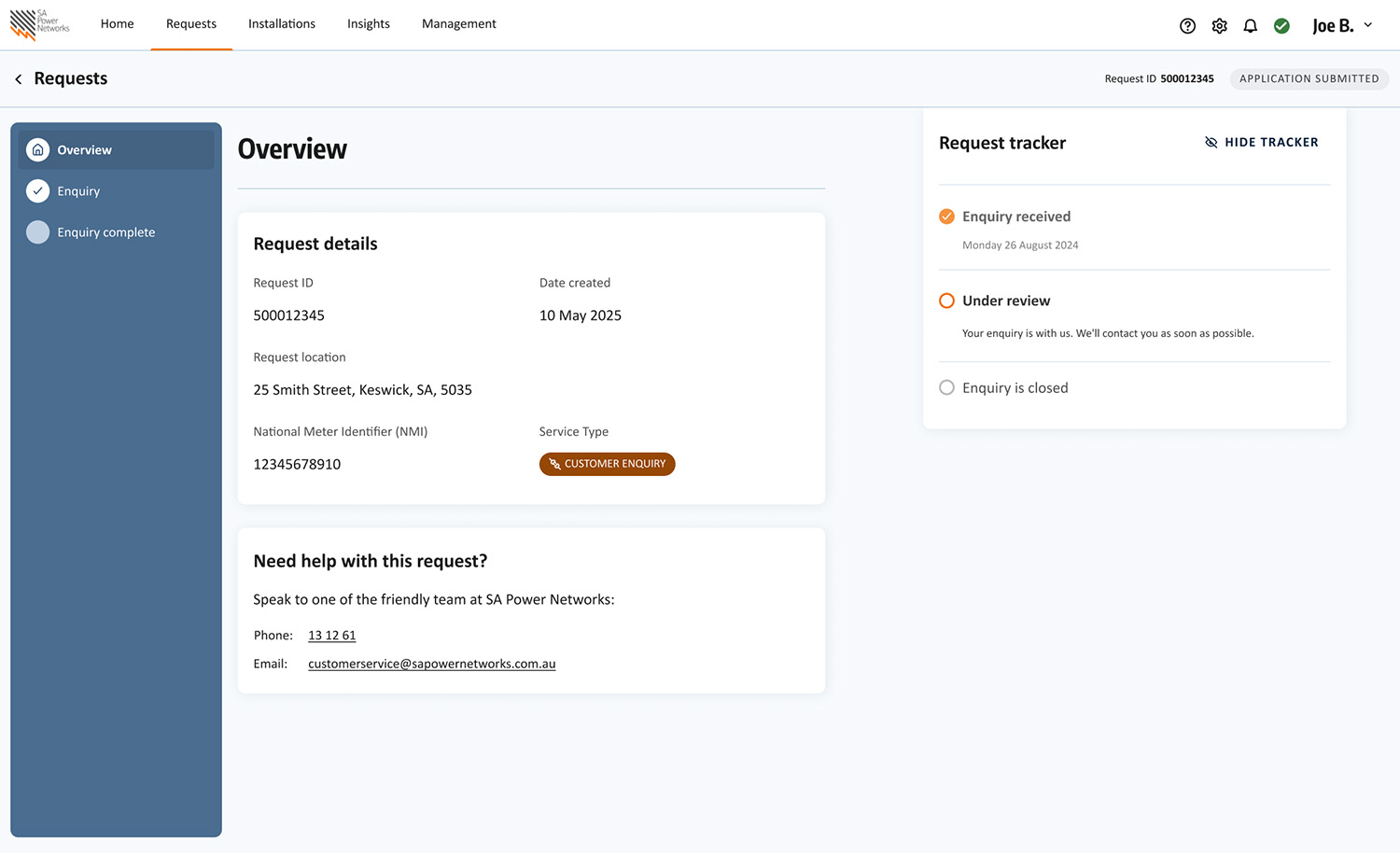Click the Your enquiry is with us message
The image size is (1400, 854).
tap(1108, 333)
